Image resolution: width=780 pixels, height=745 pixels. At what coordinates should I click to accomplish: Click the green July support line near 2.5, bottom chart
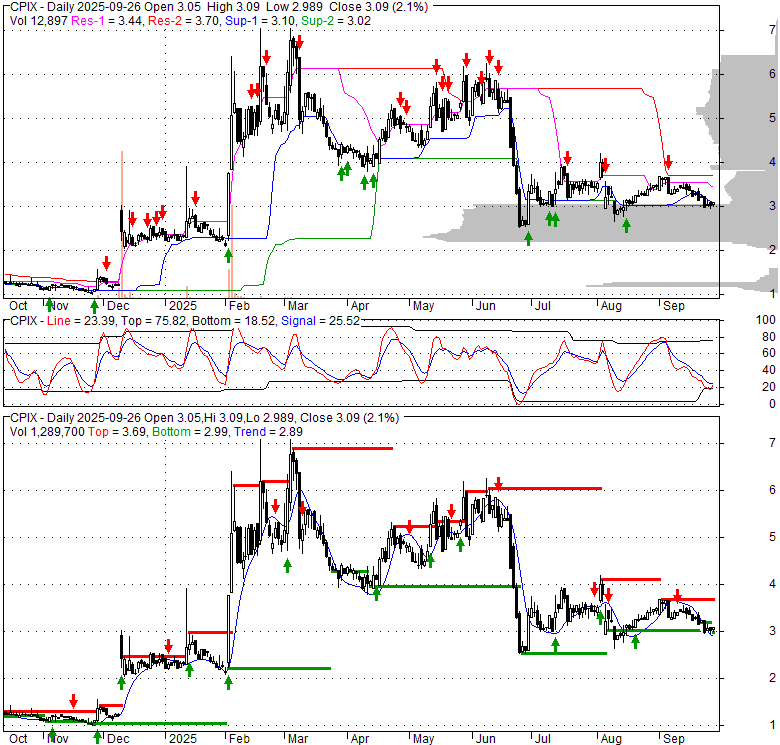click(564, 653)
